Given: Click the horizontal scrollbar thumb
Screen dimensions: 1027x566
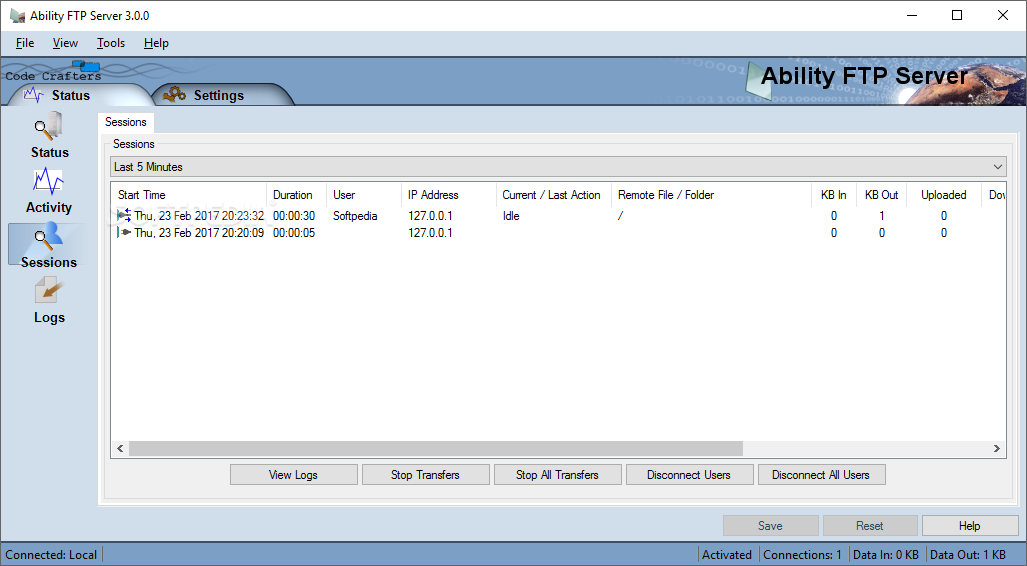Looking at the screenshot, I should pyautogui.click(x=436, y=448).
